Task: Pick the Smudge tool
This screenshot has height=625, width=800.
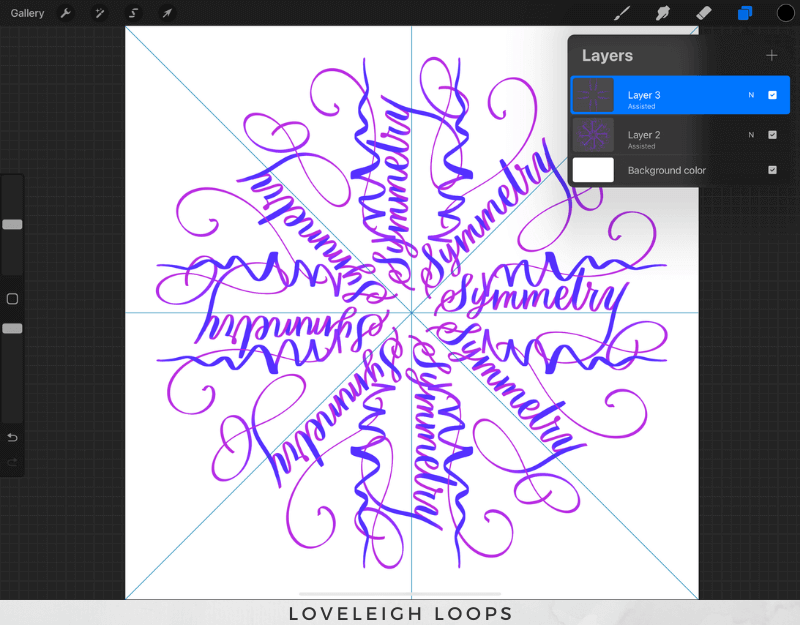Action: (x=662, y=13)
